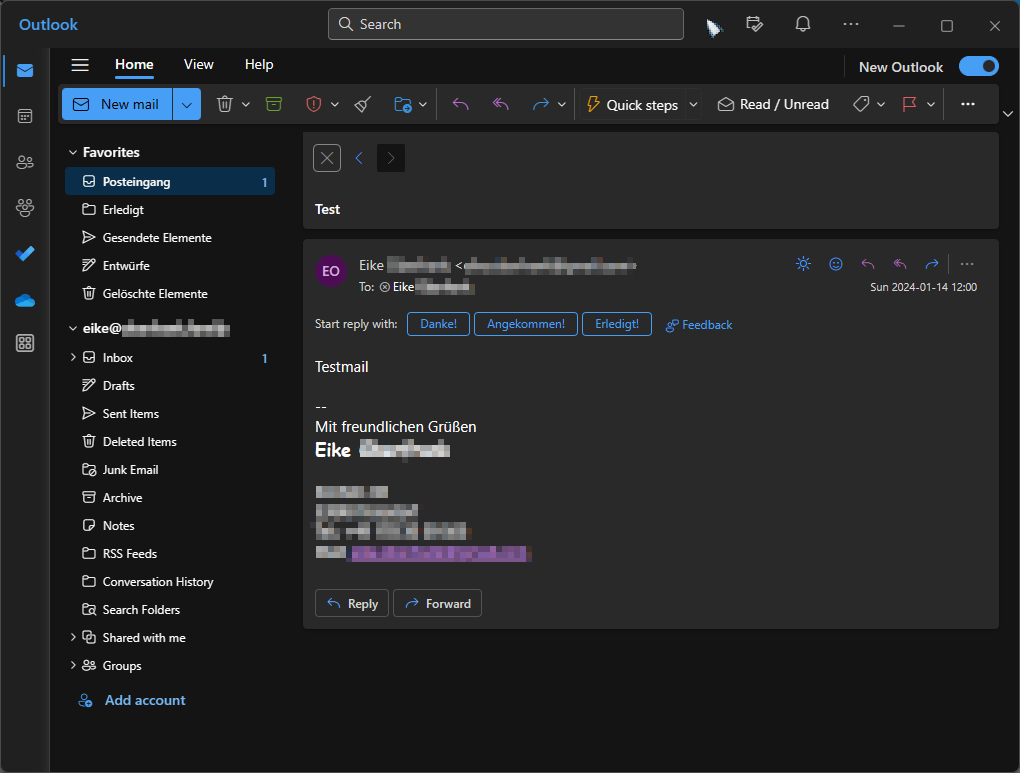The width and height of the screenshot is (1020, 773).
Task: Open My Day calendar-check icon
Action: click(x=754, y=25)
